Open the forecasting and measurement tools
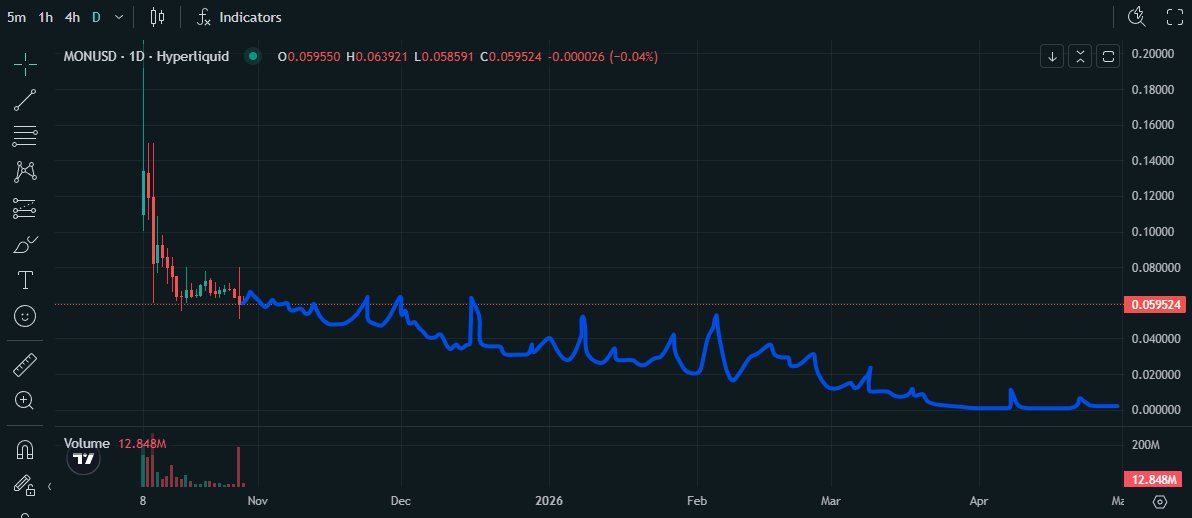1192x518 pixels. click(25, 208)
